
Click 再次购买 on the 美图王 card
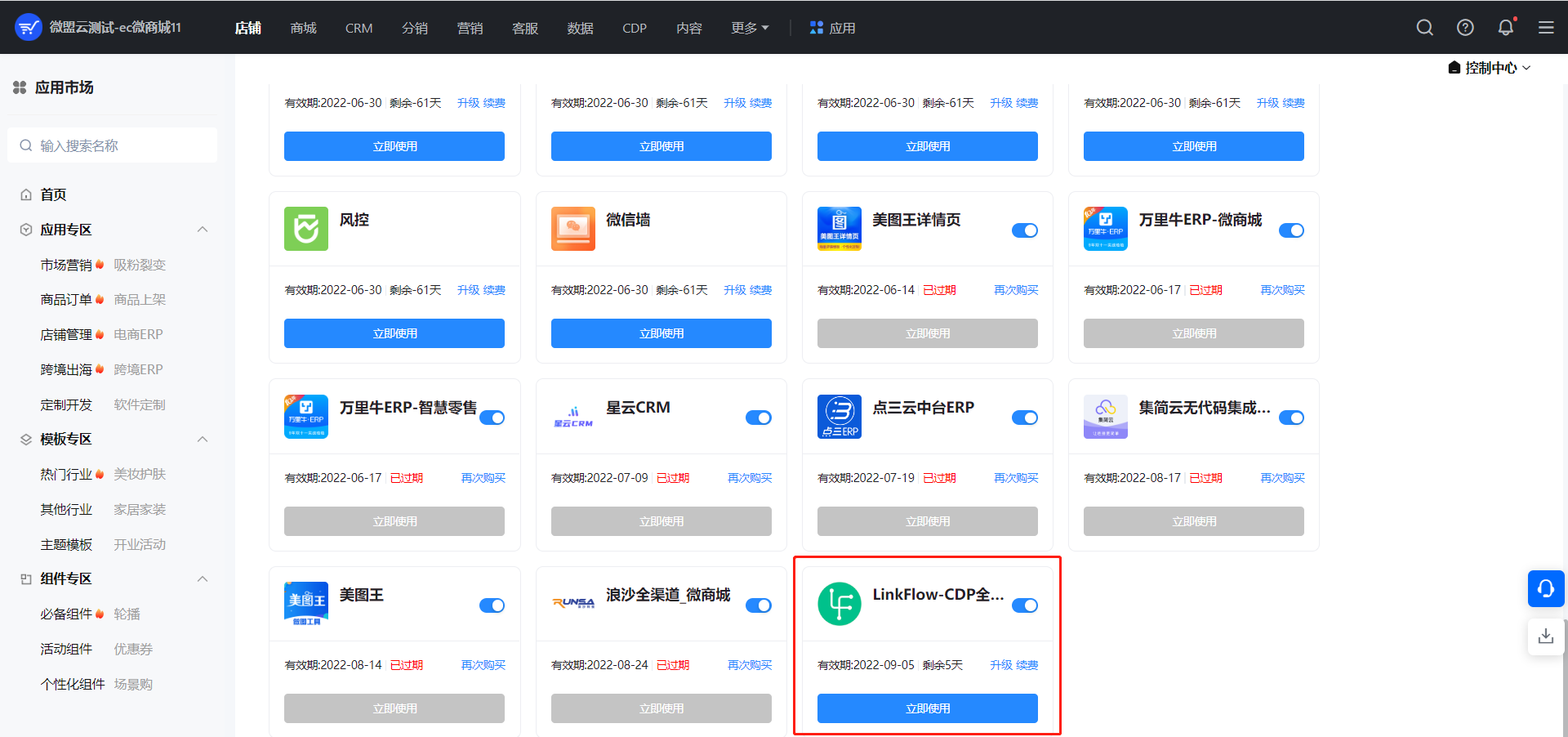(x=483, y=665)
